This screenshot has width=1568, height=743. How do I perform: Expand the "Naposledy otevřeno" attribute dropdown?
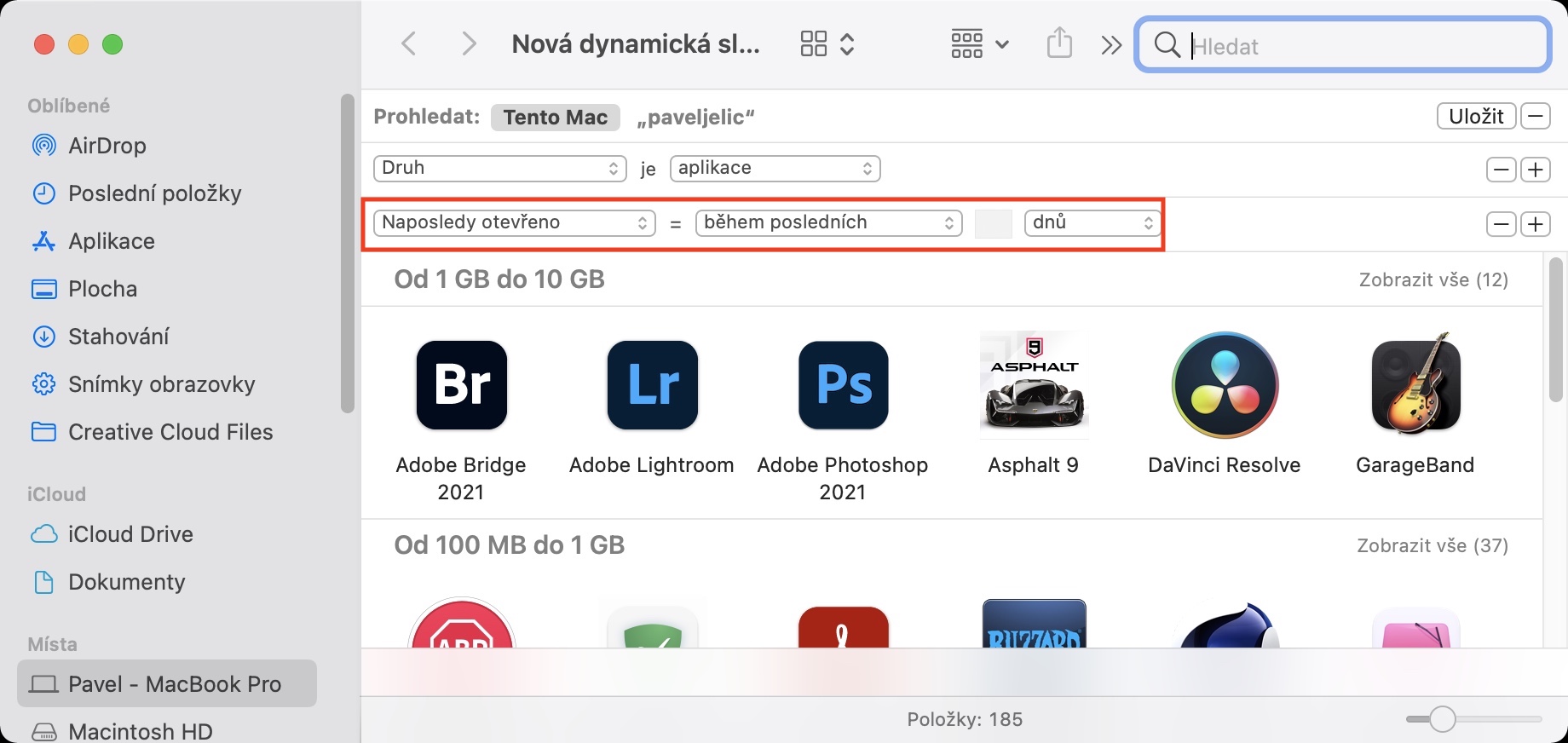click(x=514, y=223)
